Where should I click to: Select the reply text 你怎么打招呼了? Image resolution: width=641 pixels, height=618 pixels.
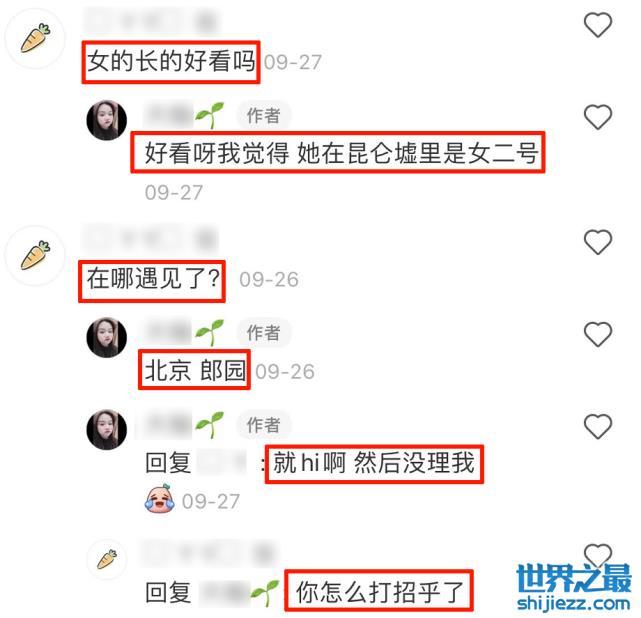tap(379, 592)
